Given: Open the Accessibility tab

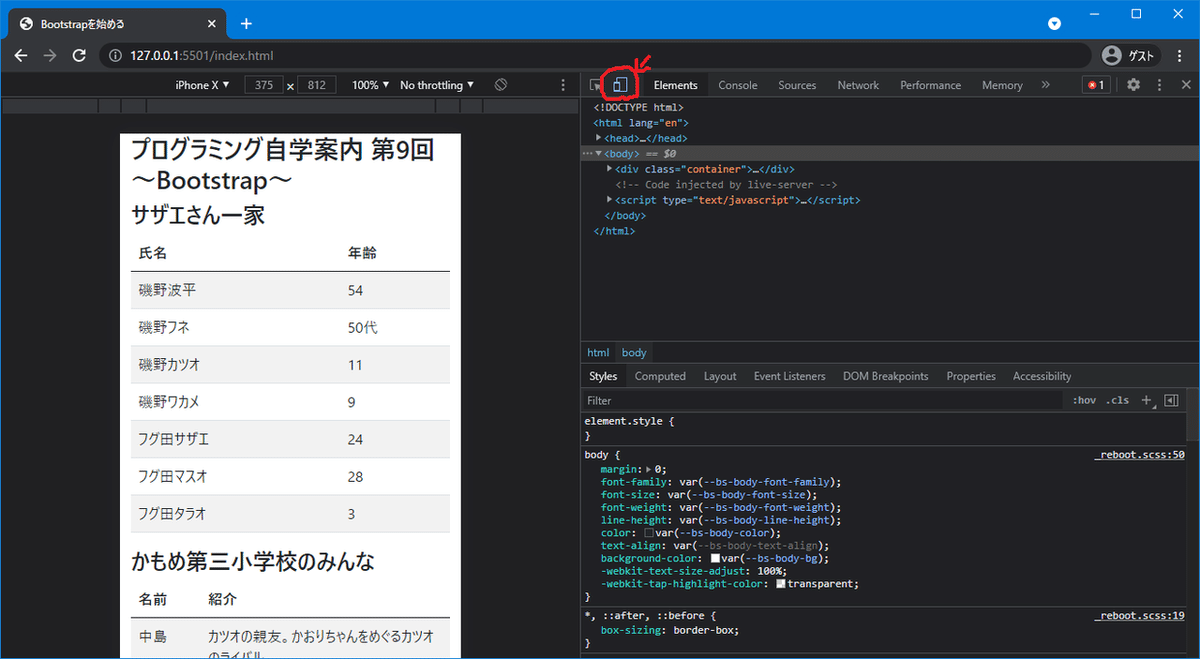Looking at the screenshot, I should [1042, 376].
